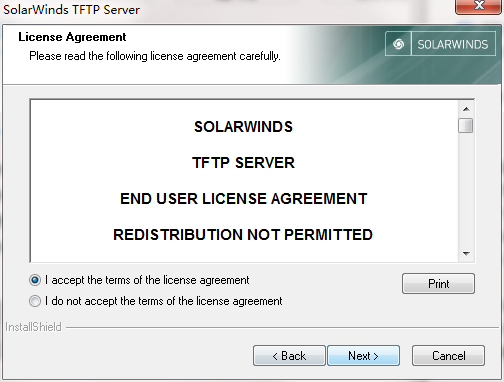
Task: Select the accept license terms radio button
Action: (x=35, y=280)
